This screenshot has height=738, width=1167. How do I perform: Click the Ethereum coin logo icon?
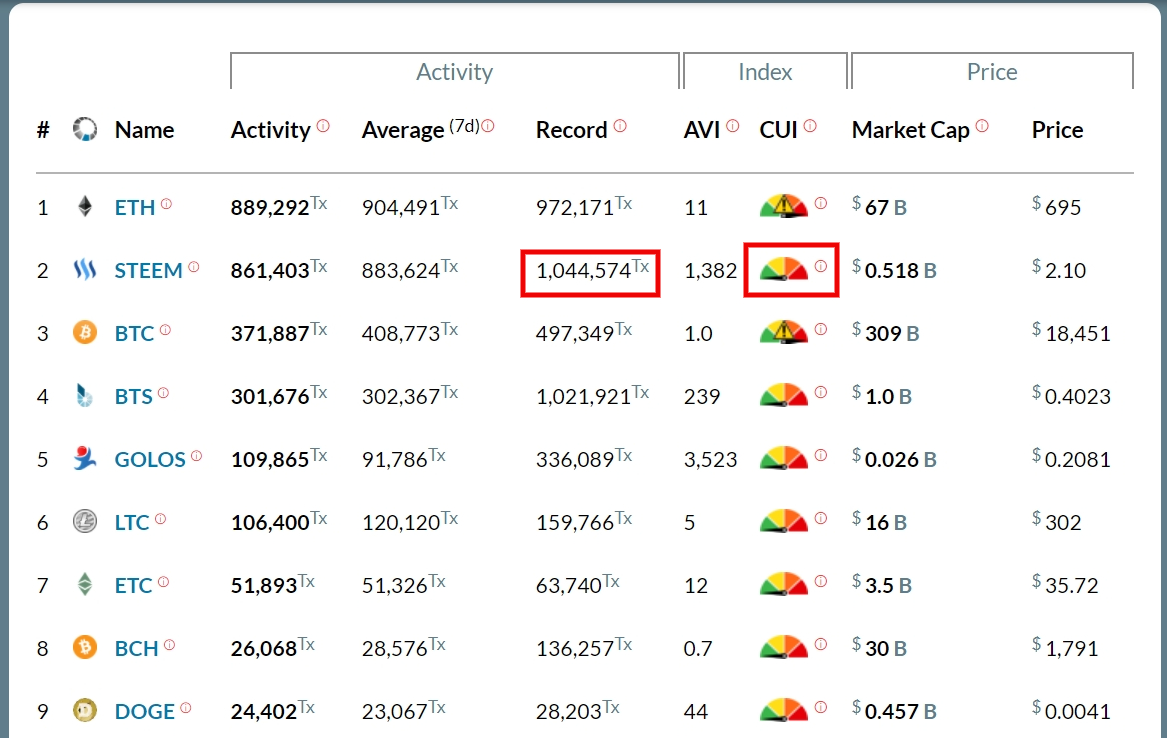(x=85, y=206)
